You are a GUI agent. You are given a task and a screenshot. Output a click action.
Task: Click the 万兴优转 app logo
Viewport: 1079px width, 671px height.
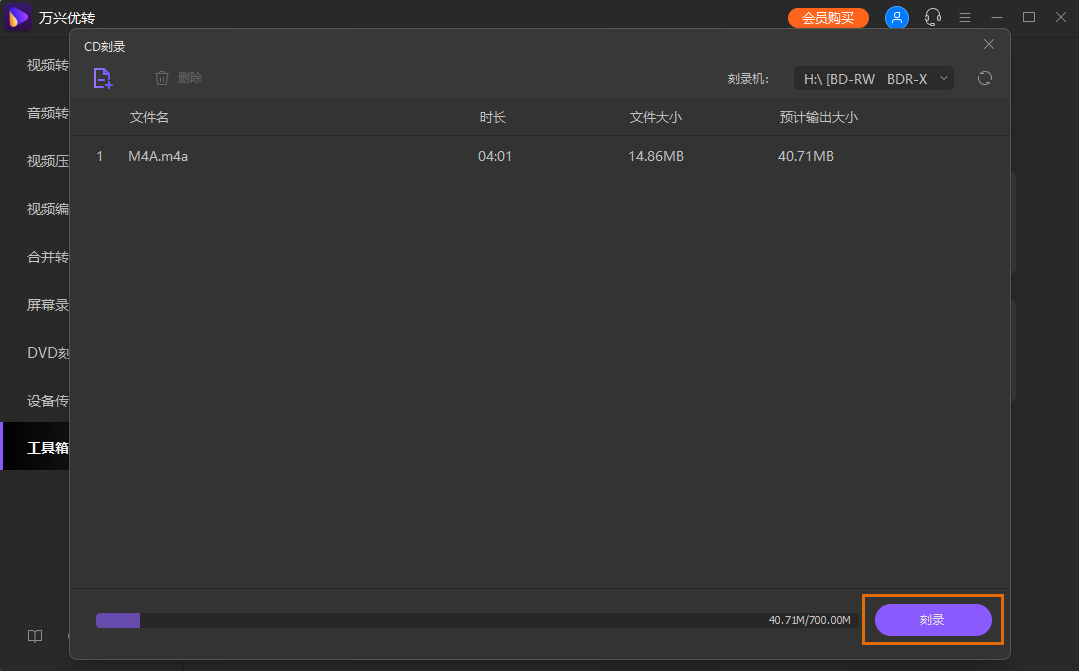point(18,17)
